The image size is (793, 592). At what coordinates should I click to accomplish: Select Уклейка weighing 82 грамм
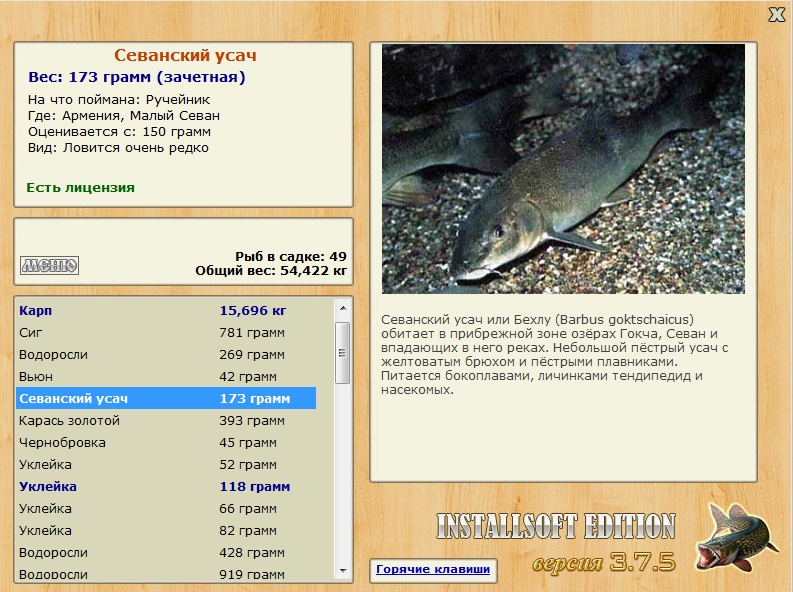[x=165, y=530]
